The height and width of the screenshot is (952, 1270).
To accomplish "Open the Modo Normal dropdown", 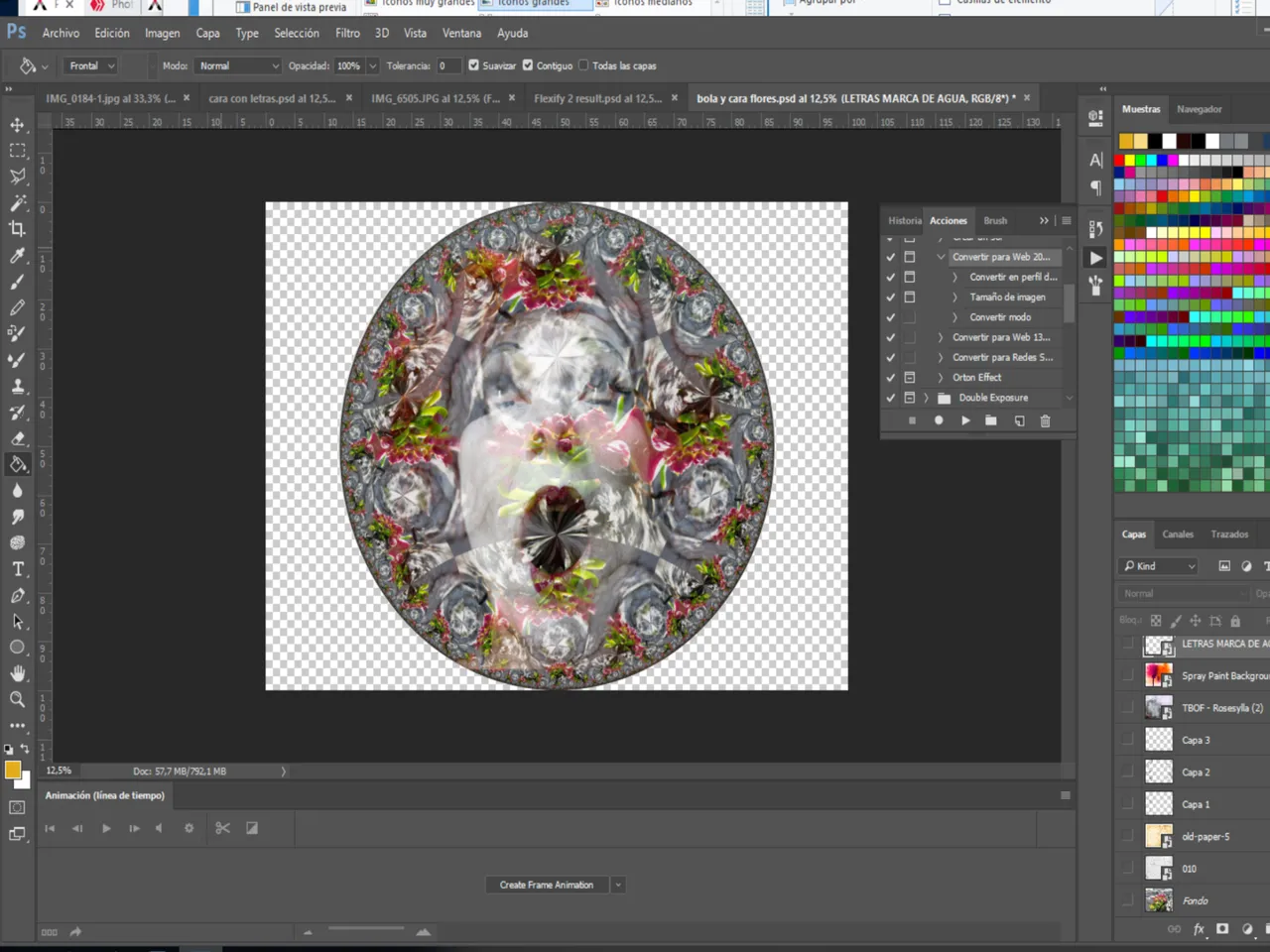I will click(237, 65).
